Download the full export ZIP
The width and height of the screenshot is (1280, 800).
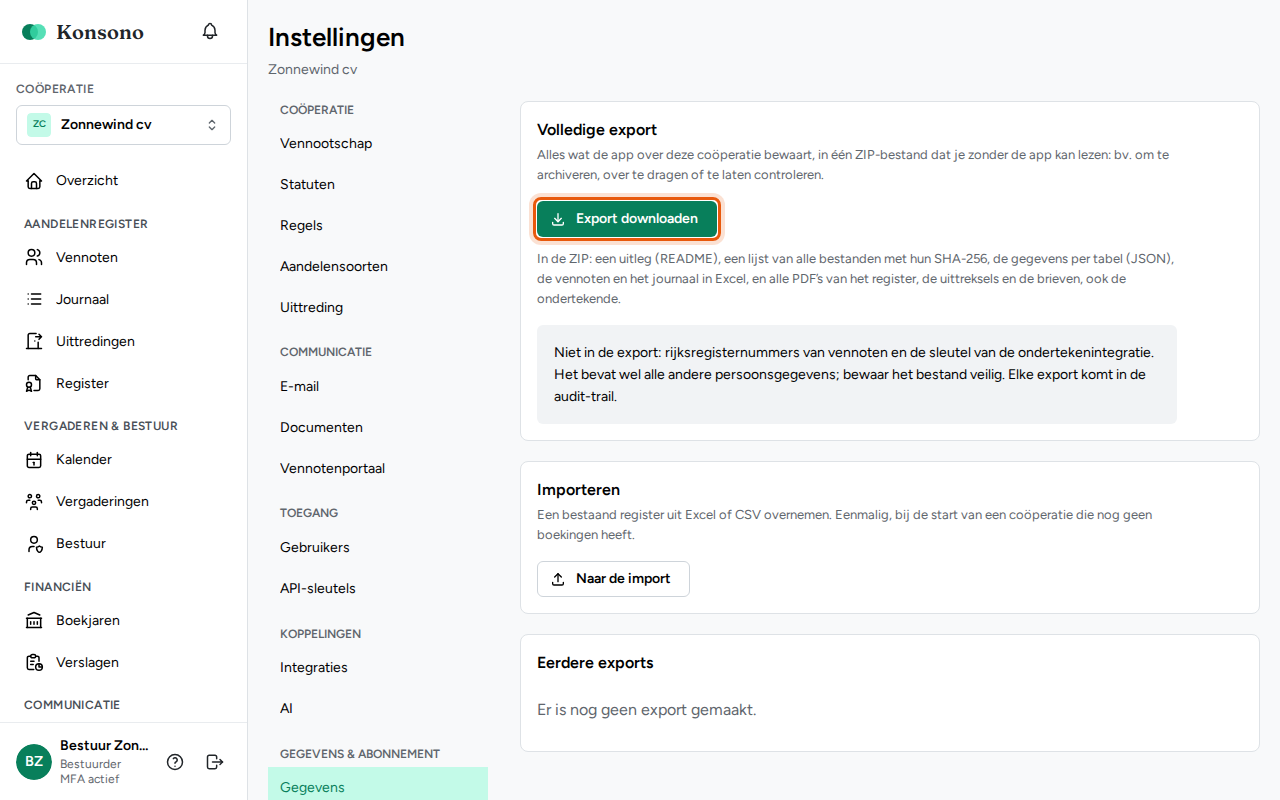pos(627,219)
